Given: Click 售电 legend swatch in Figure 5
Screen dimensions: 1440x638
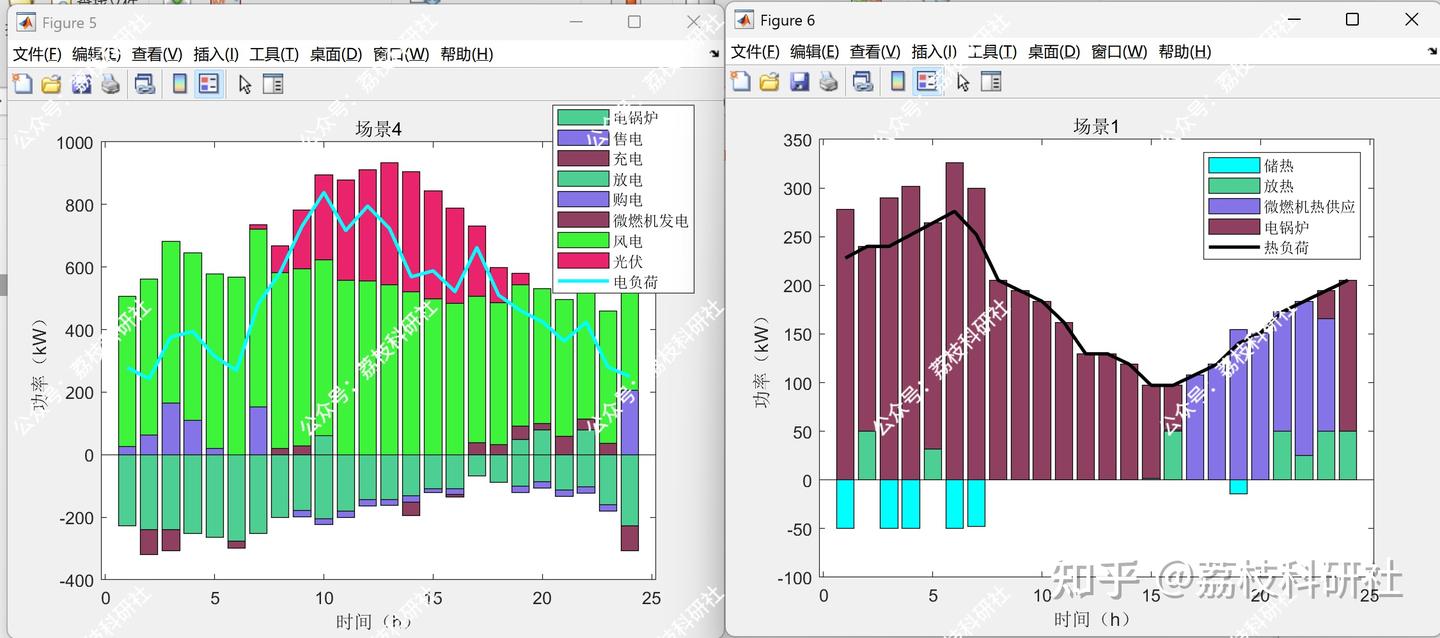Looking at the screenshot, I should click(582, 138).
